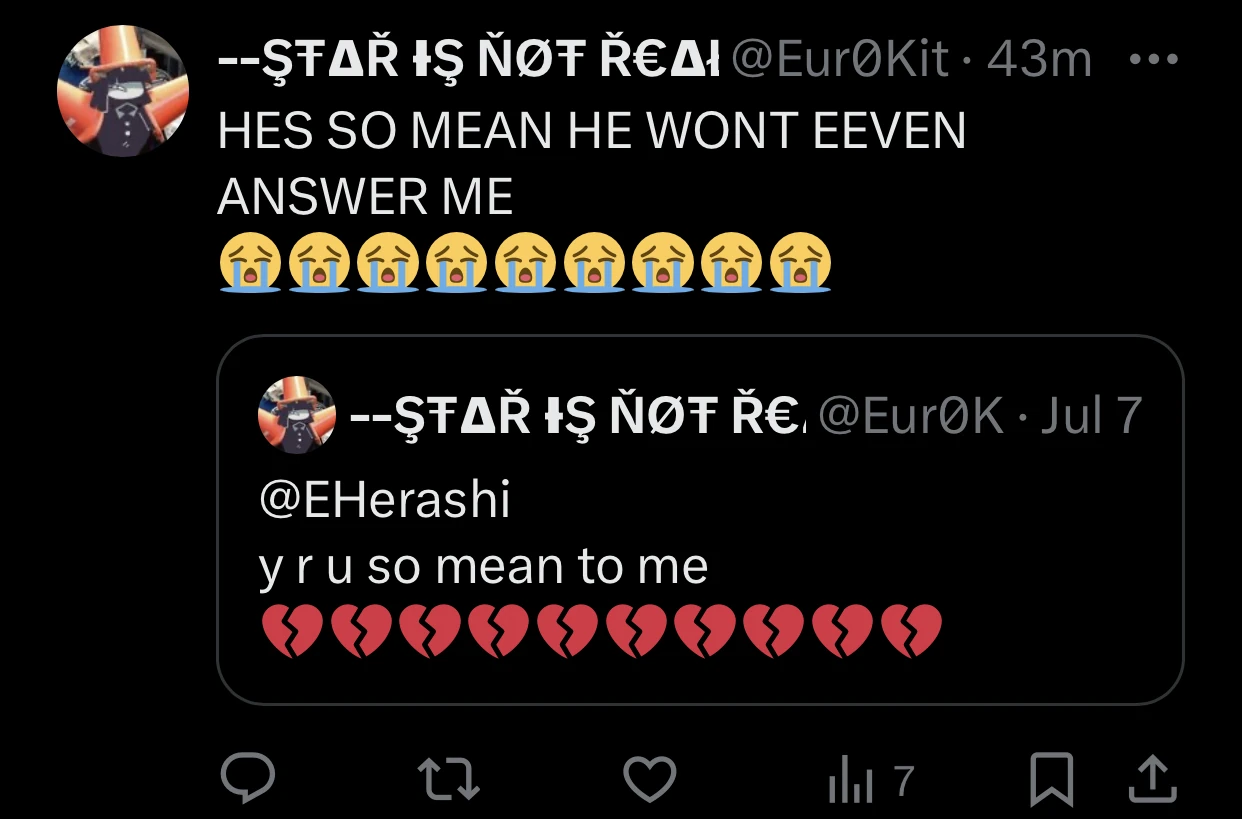Open the quoted tweet text 'y r u so mean to me'
This screenshot has width=1242, height=819.
pyautogui.click(x=484, y=568)
